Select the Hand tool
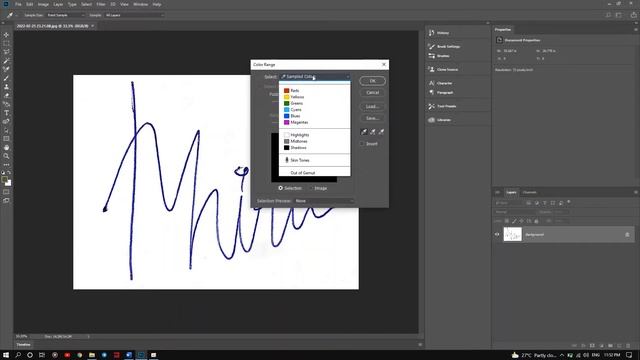The image size is (640, 360). (6, 148)
